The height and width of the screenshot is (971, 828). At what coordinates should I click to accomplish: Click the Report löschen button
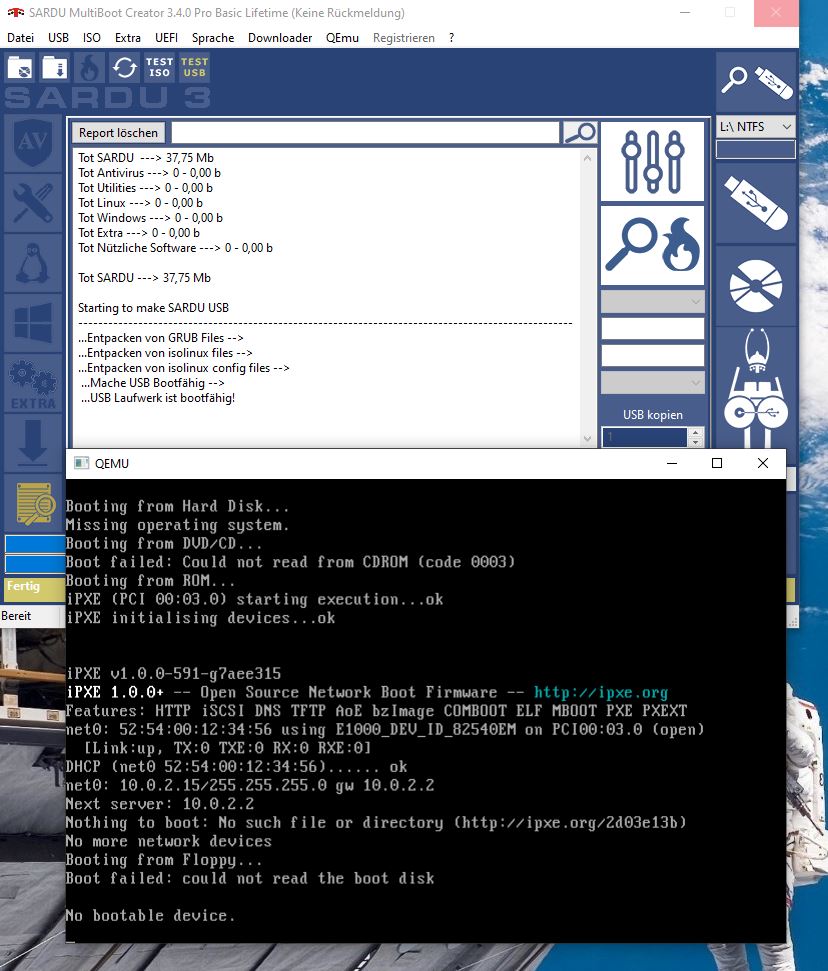pos(118,133)
